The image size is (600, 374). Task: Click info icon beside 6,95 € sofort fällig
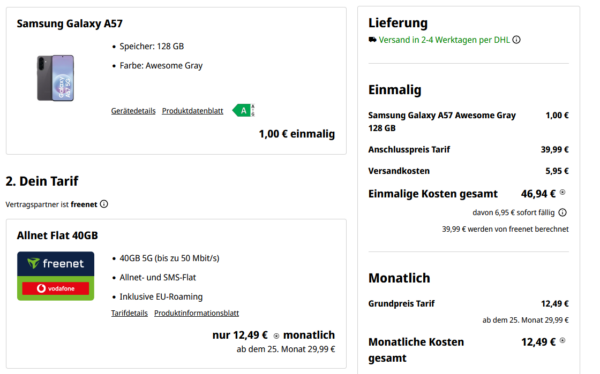pyautogui.click(x=562, y=212)
